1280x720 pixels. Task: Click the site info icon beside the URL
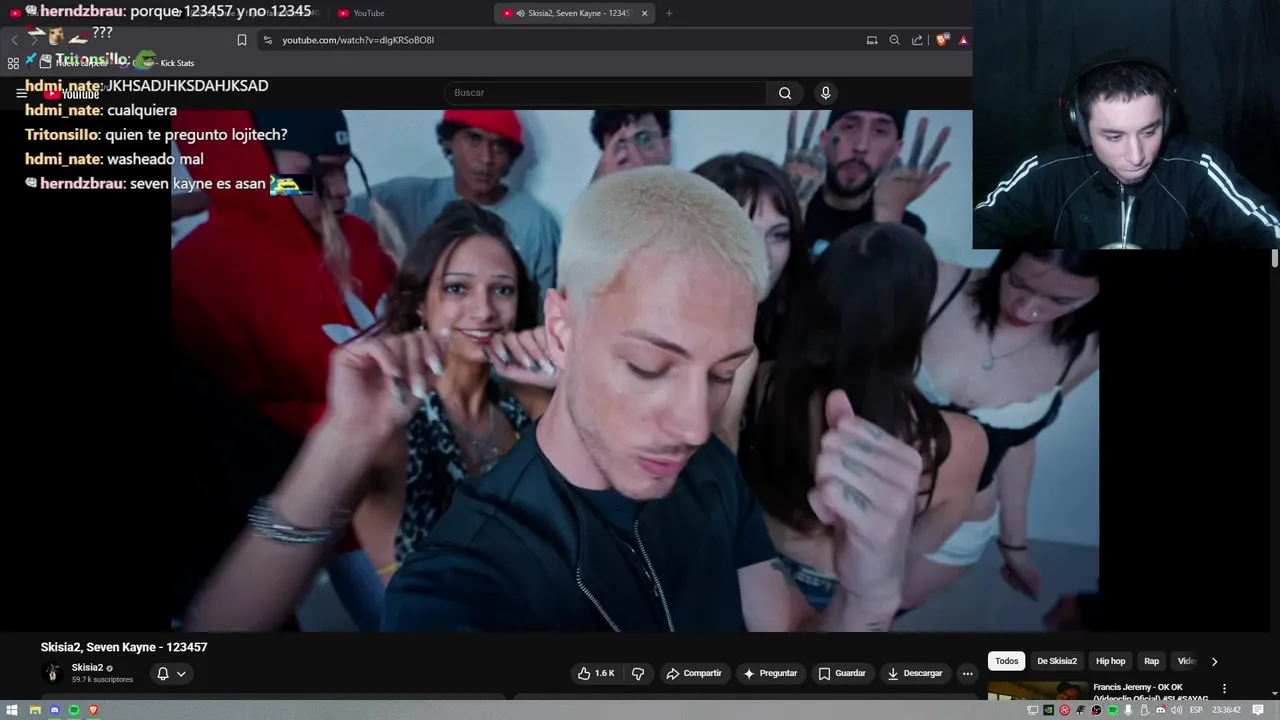266,40
